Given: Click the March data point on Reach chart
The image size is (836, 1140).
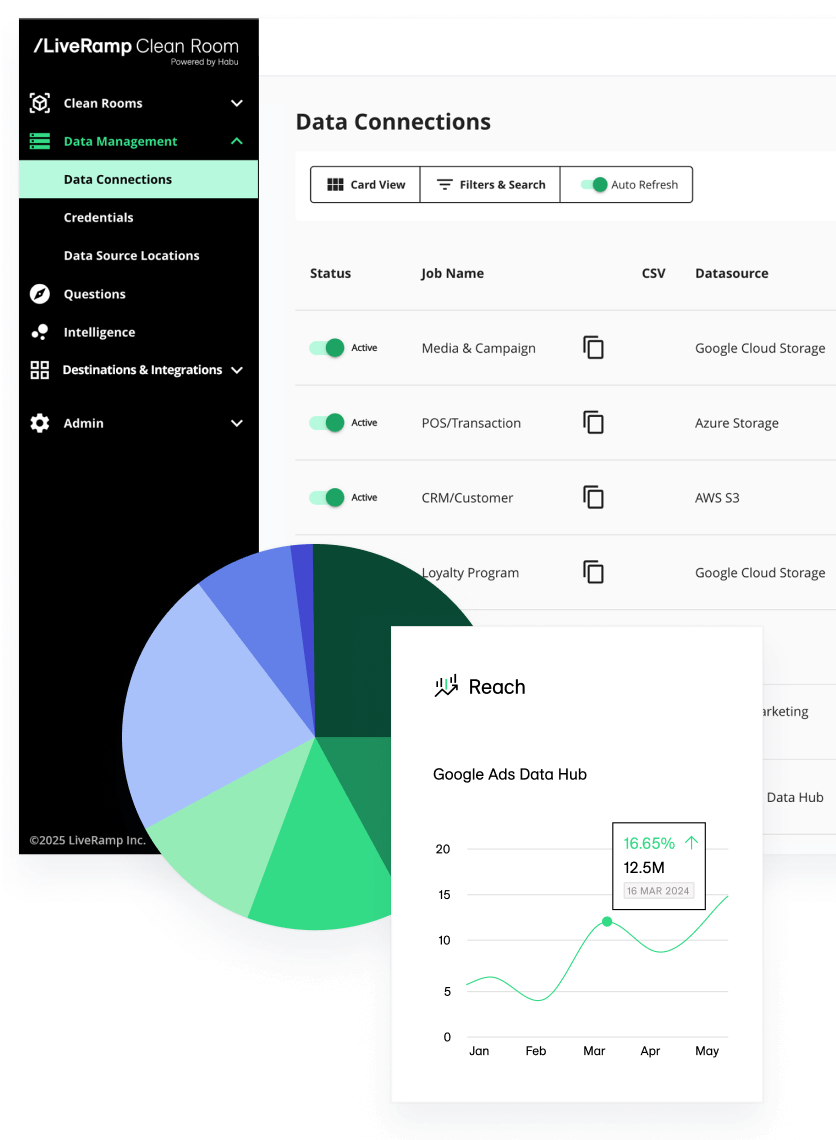Looking at the screenshot, I should click(x=607, y=921).
